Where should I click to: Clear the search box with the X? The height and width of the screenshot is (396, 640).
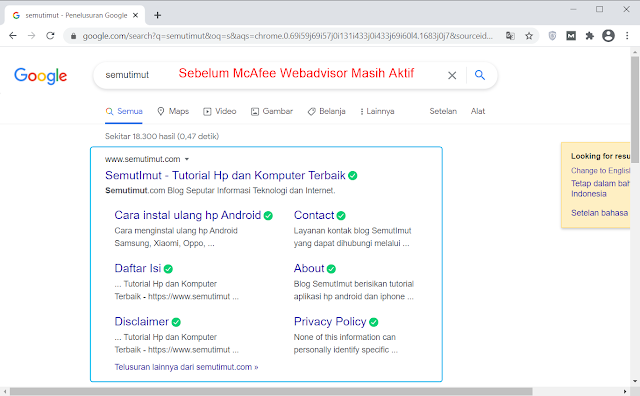tap(452, 76)
